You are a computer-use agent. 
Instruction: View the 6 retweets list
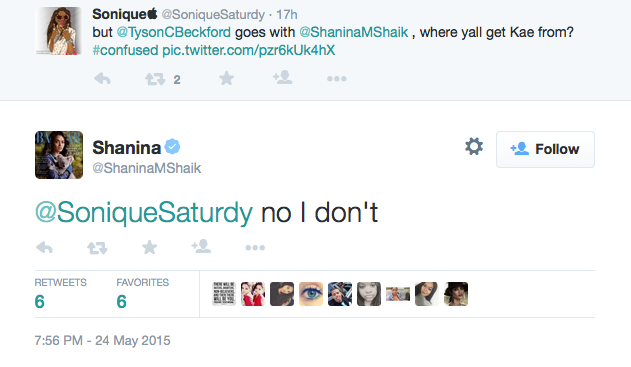(x=60, y=295)
